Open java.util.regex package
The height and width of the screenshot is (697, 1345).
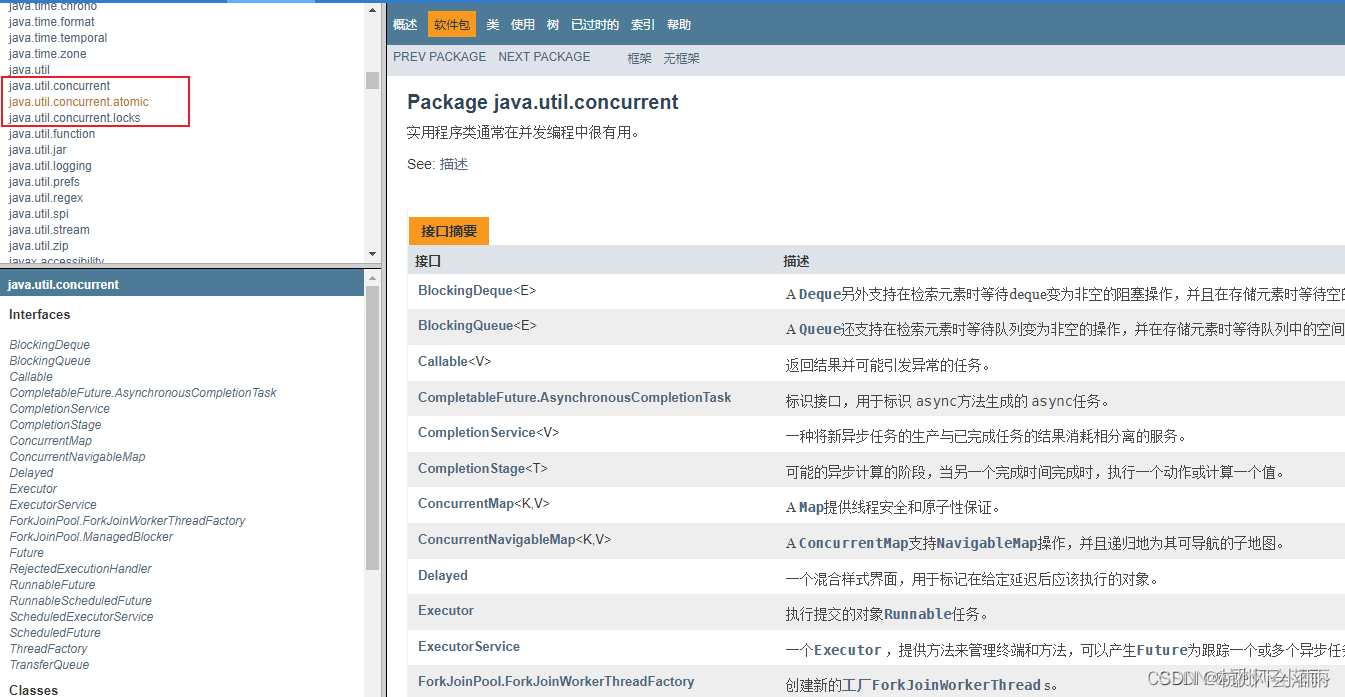click(46, 198)
